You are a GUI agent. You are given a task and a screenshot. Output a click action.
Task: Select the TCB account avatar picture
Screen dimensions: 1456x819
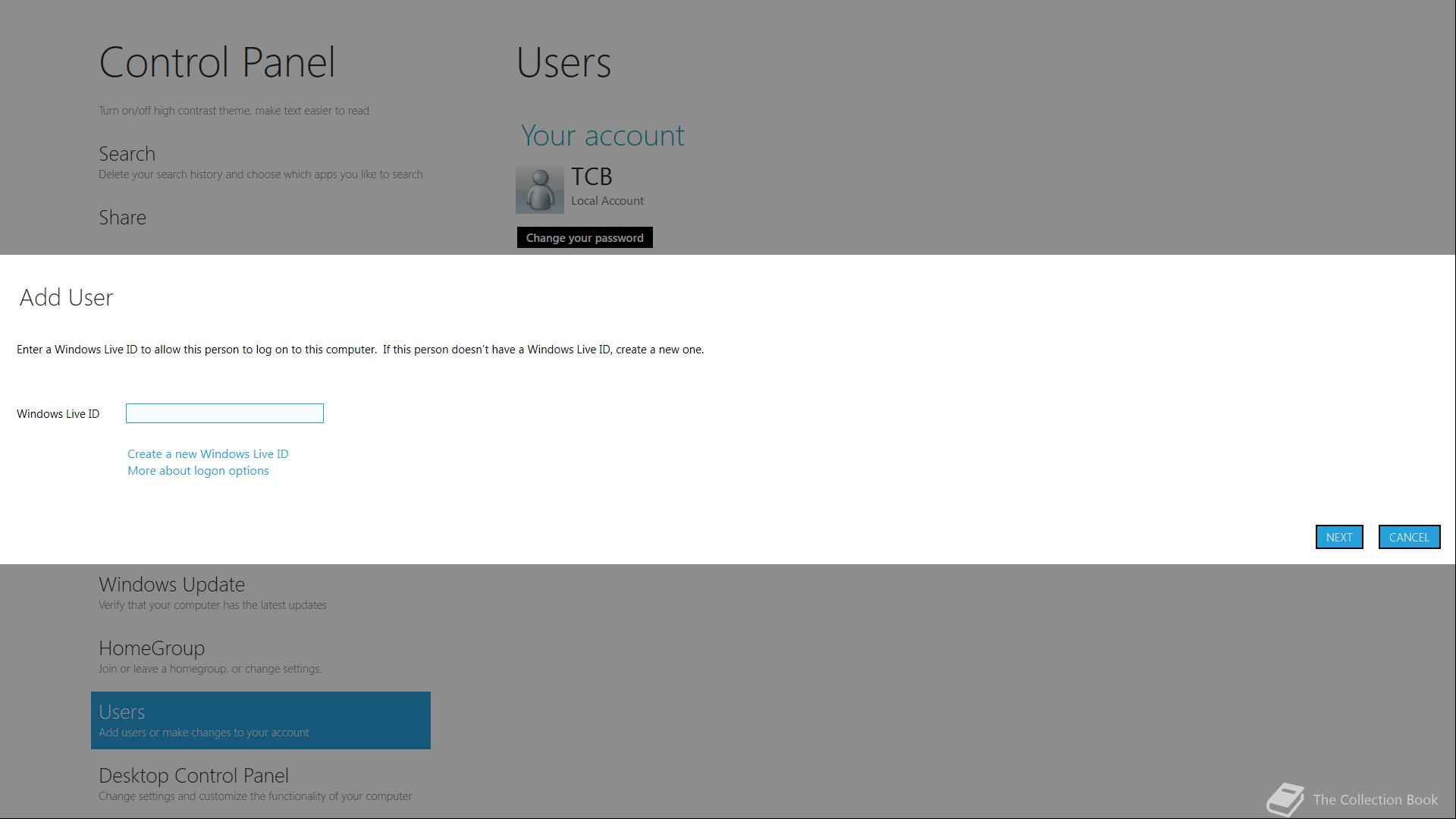540,190
